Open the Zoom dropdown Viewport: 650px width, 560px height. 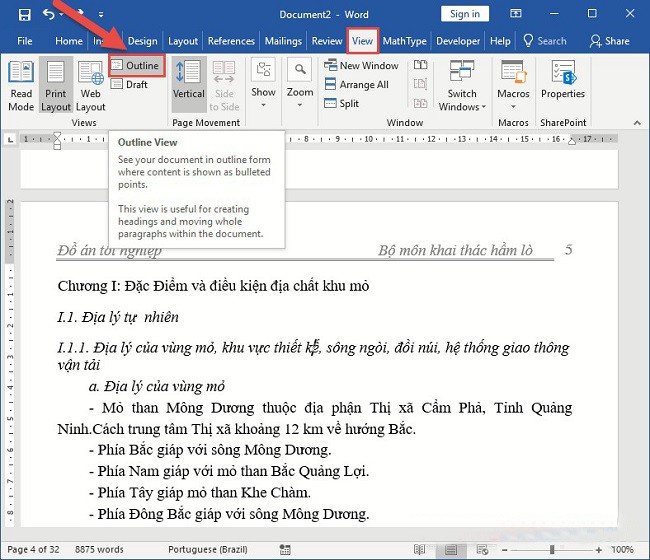[x=300, y=85]
